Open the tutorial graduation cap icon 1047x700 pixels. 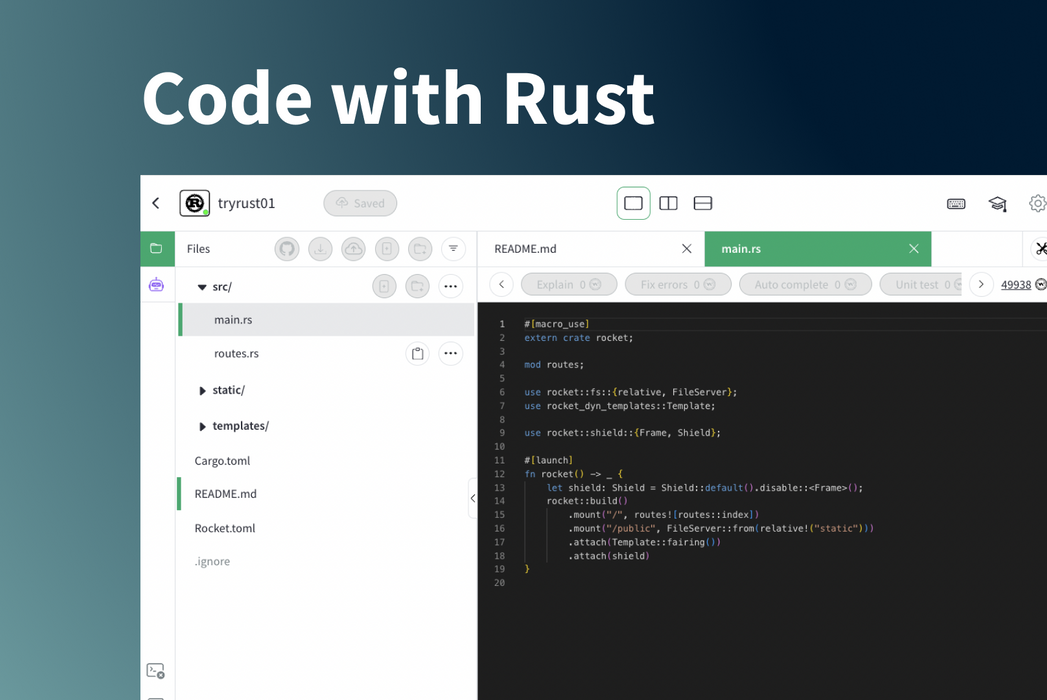coord(997,203)
